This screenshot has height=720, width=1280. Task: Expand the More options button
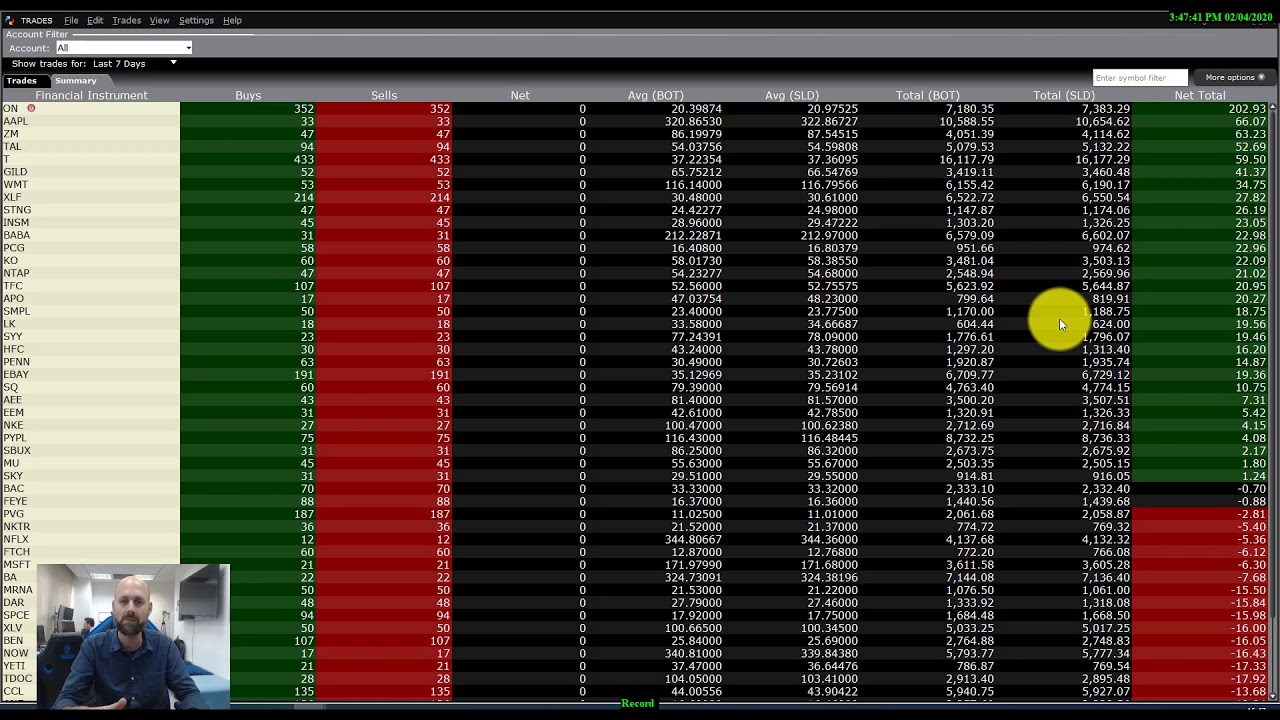click(x=1234, y=77)
